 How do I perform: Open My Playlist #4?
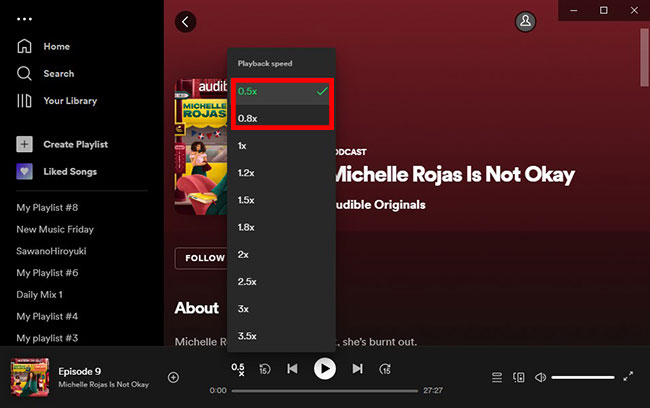[x=47, y=316]
